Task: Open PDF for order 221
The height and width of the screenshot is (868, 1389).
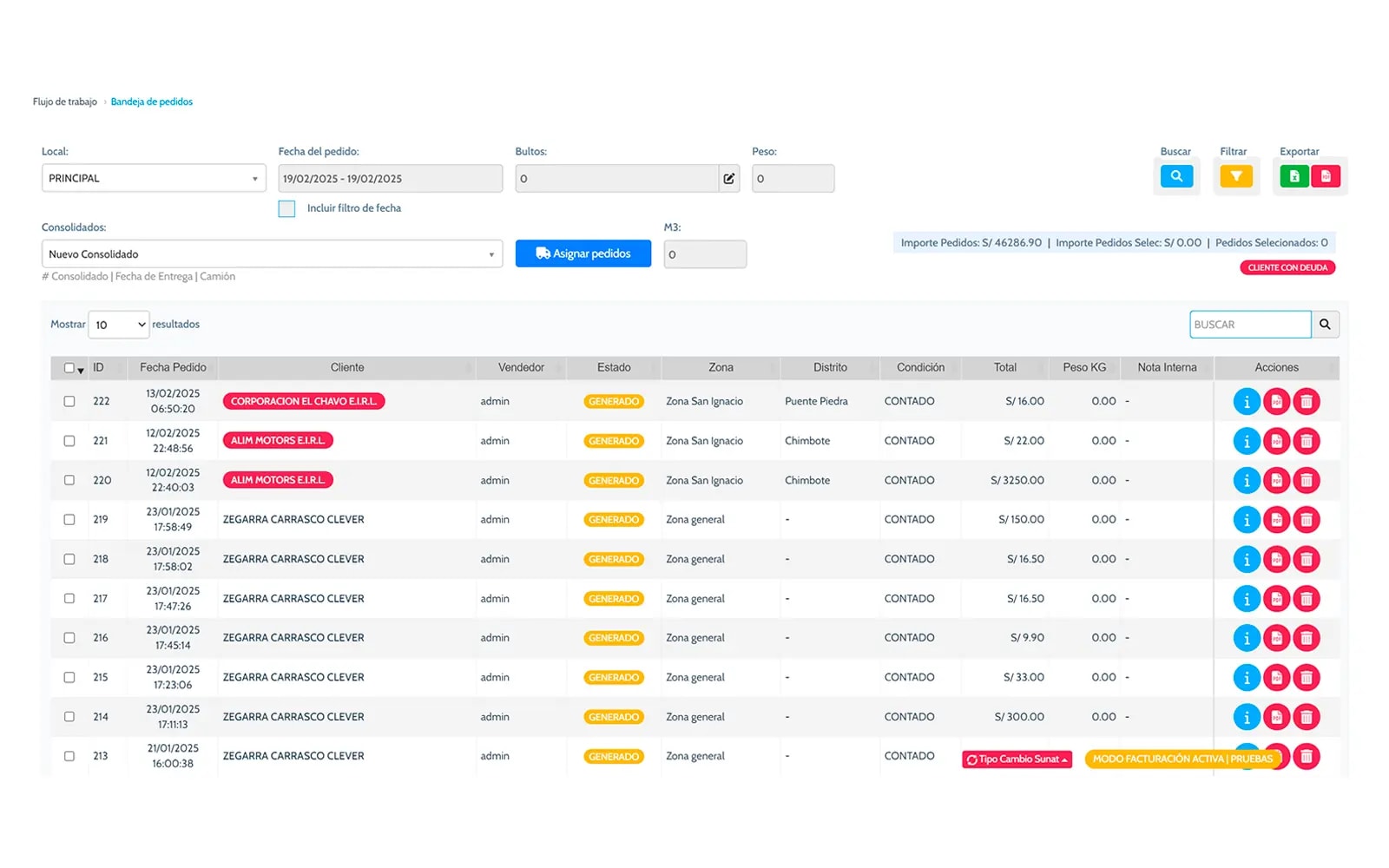Action: coord(1276,441)
